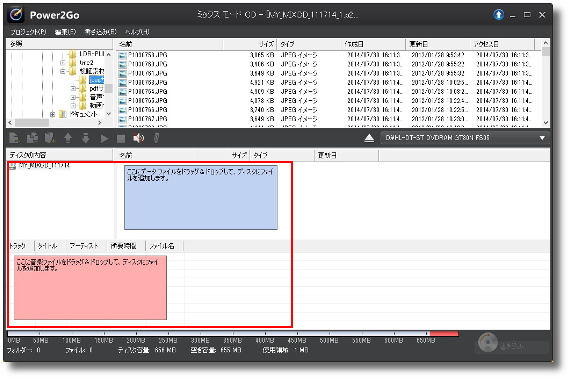Toggle the mute speaker icon
Screen dimensions: 570x379
139,138
